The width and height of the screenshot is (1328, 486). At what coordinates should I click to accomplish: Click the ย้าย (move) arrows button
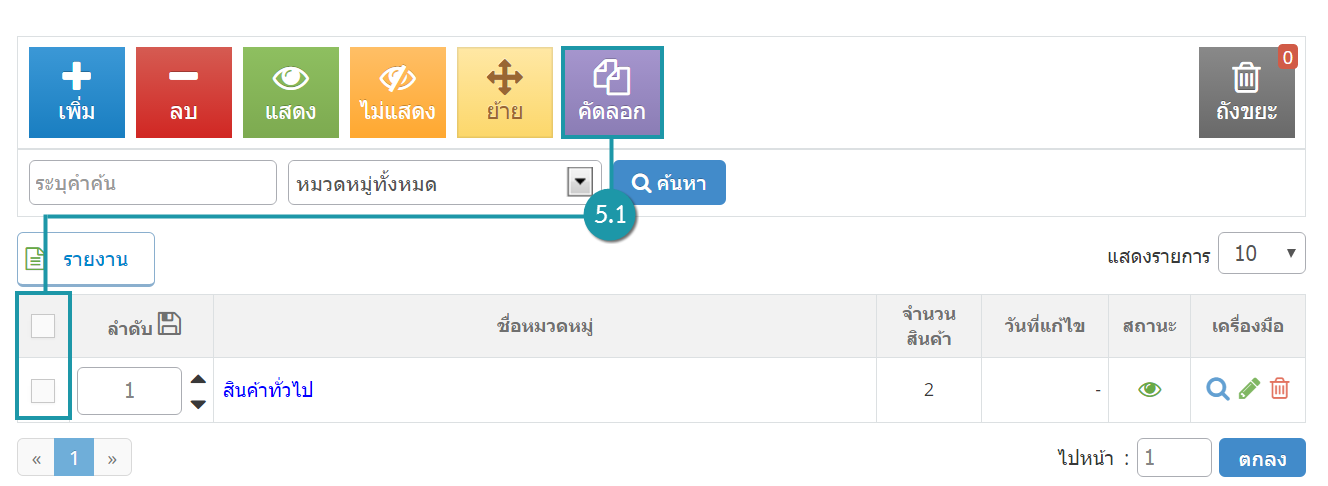point(505,92)
